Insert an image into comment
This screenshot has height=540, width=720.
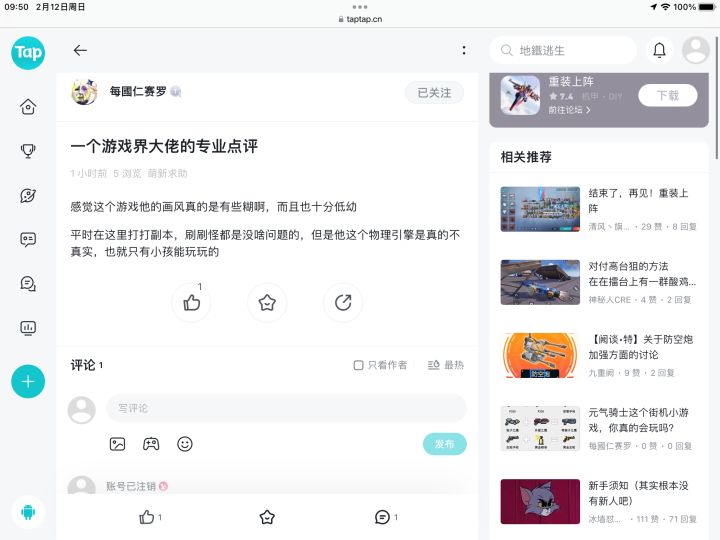tap(118, 444)
